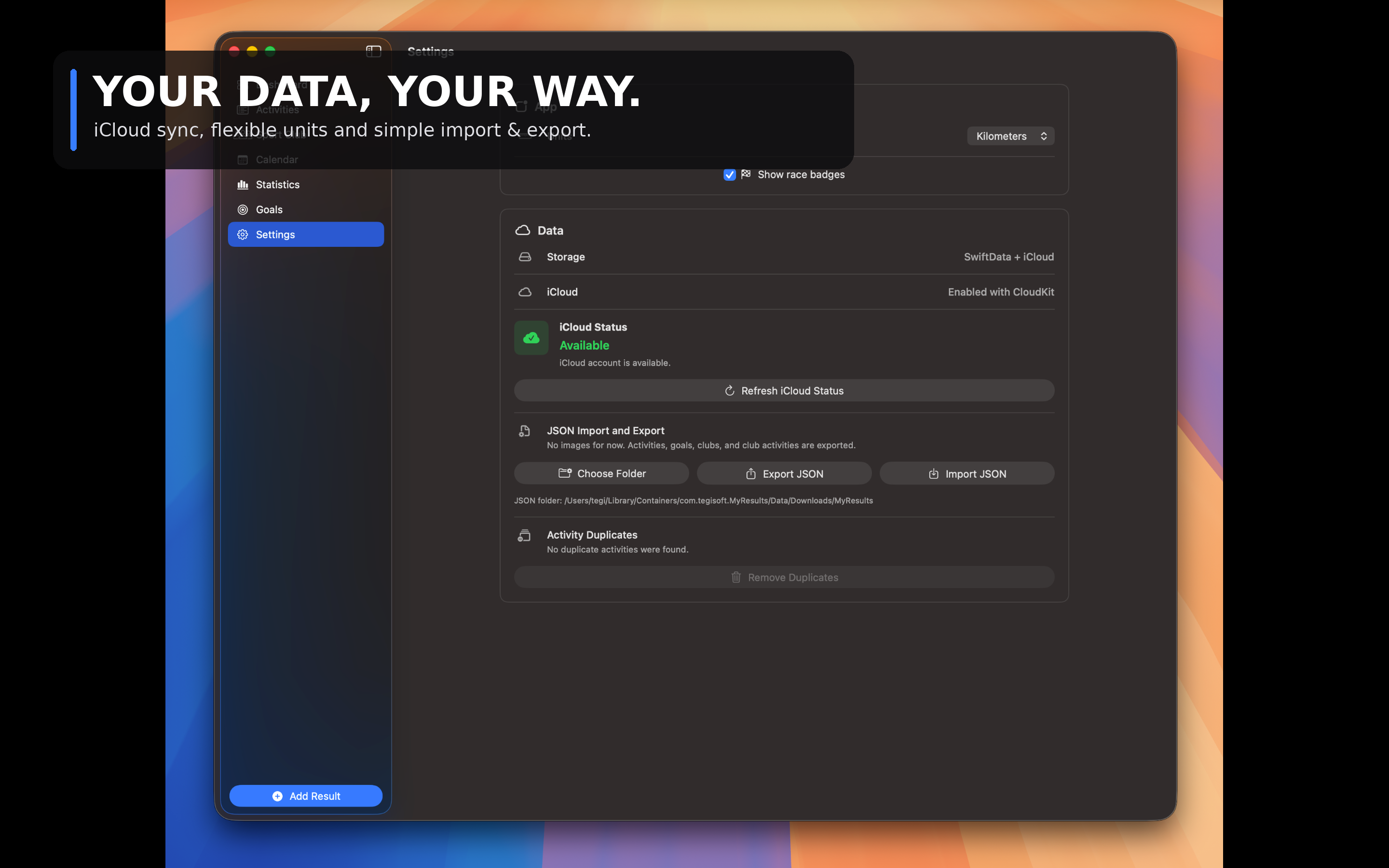Toggle the sidebar with the panel icon
This screenshot has width=1389, height=868.
[374, 51]
